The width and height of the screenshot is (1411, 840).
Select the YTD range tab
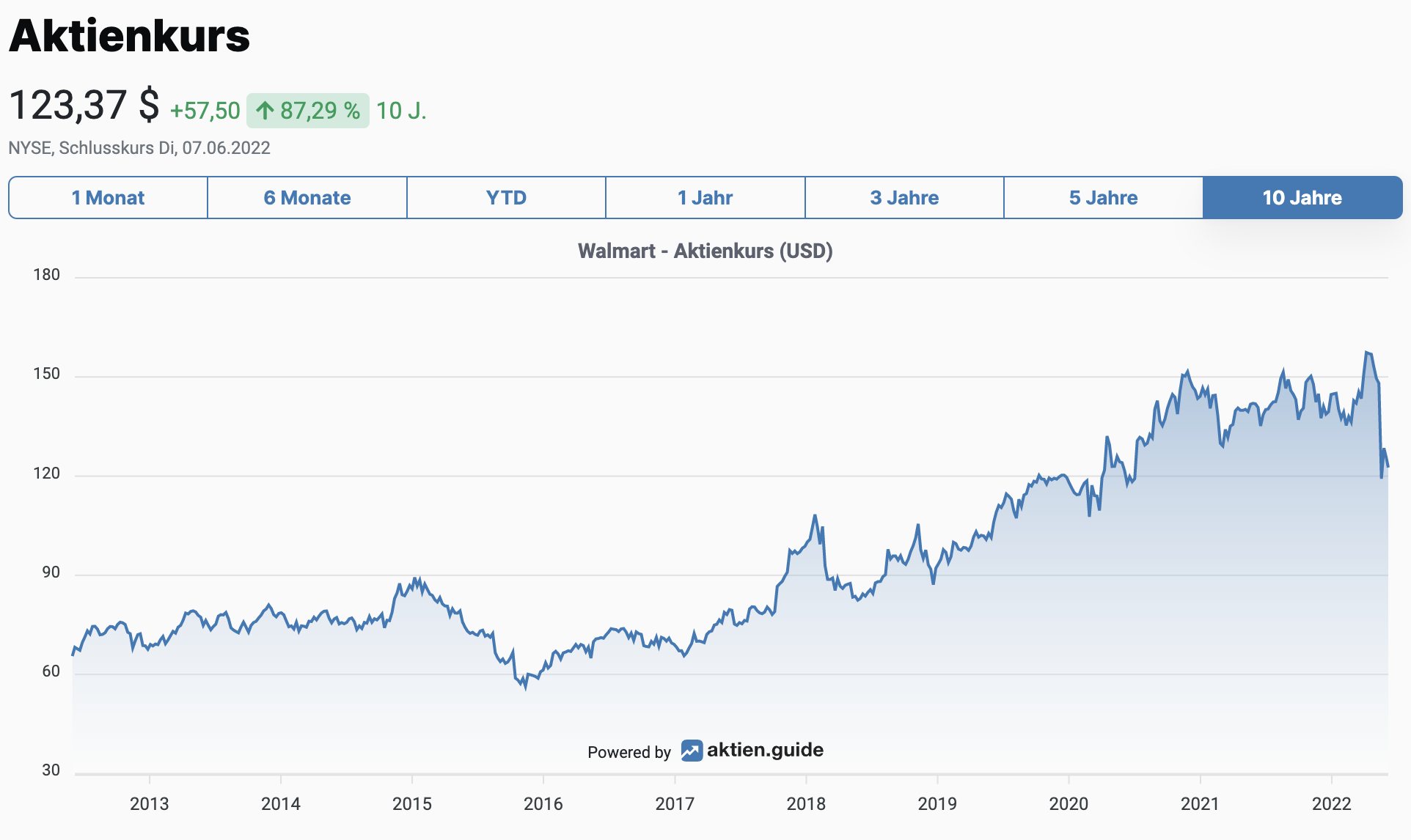pyautogui.click(x=507, y=198)
